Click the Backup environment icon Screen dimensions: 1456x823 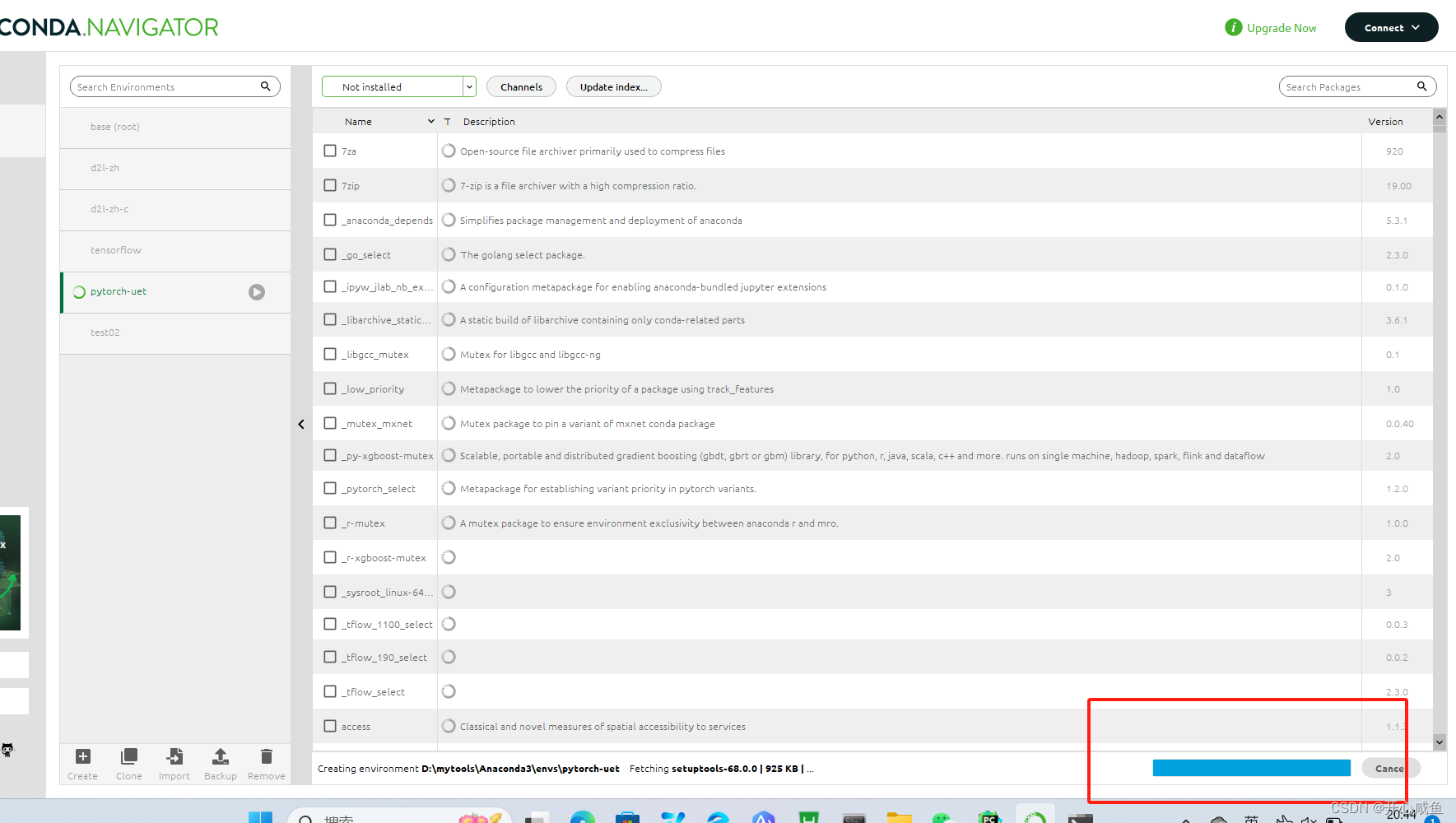[x=221, y=756]
